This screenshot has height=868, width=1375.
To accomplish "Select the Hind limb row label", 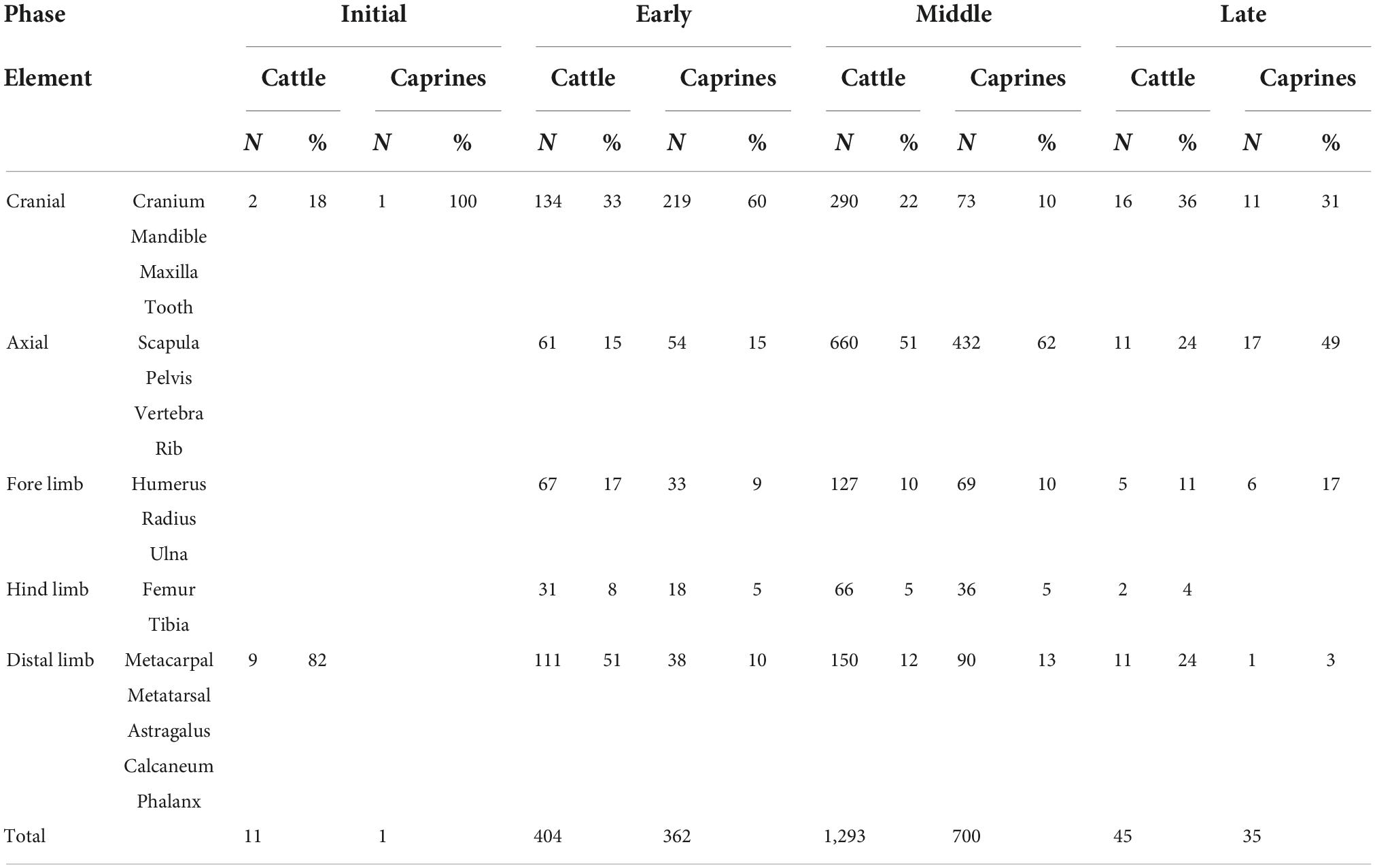I will click(x=48, y=589).
